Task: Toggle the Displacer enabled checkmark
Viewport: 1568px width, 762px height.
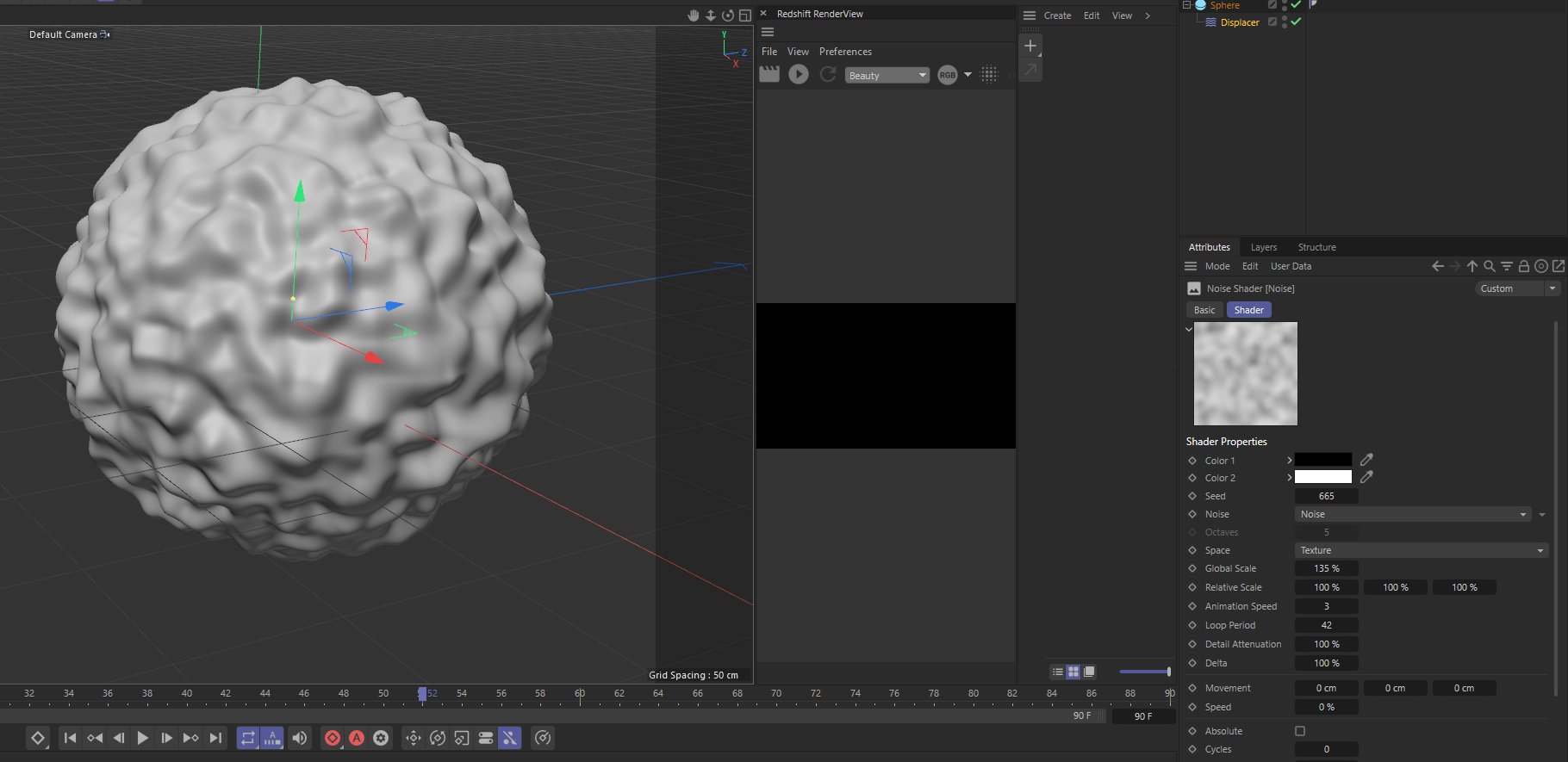Action: click(x=1296, y=22)
